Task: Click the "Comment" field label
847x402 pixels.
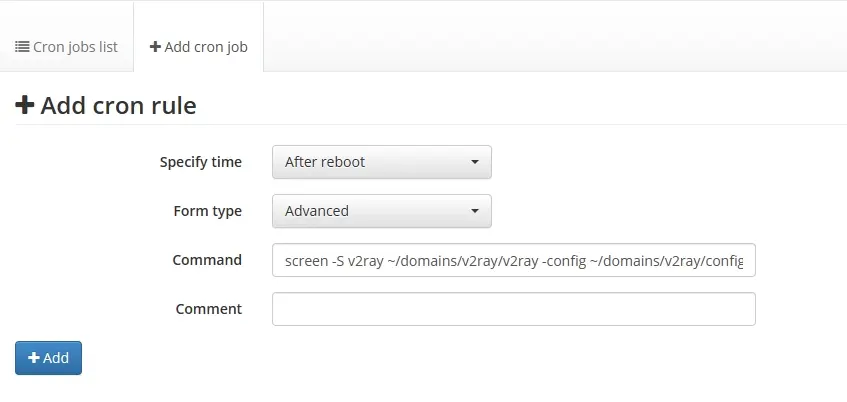Action: click(x=208, y=309)
